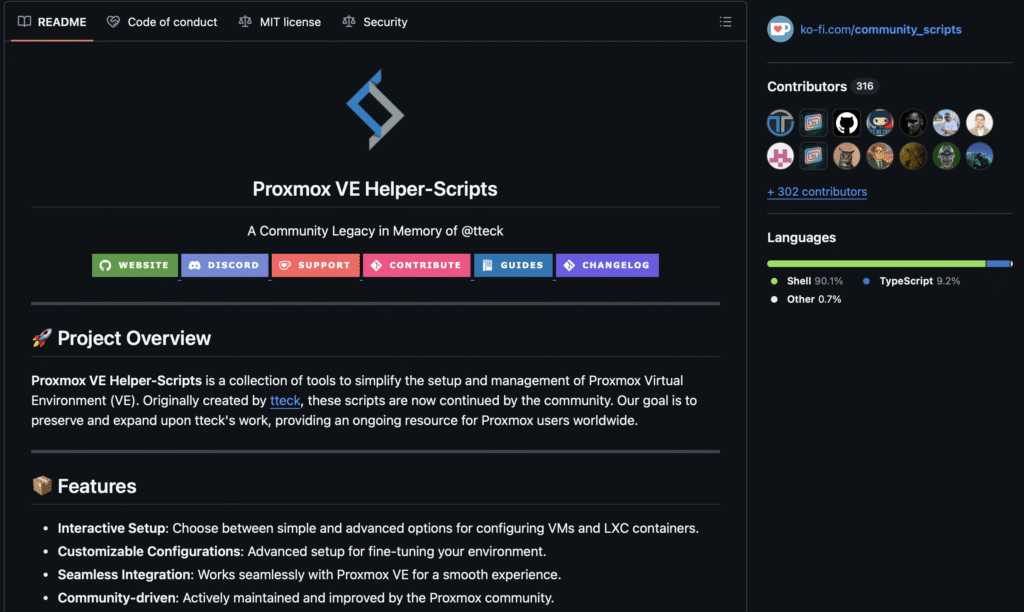Click the pink Contribute badge
The height and width of the screenshot is (612, 1024).
point(416,265)
